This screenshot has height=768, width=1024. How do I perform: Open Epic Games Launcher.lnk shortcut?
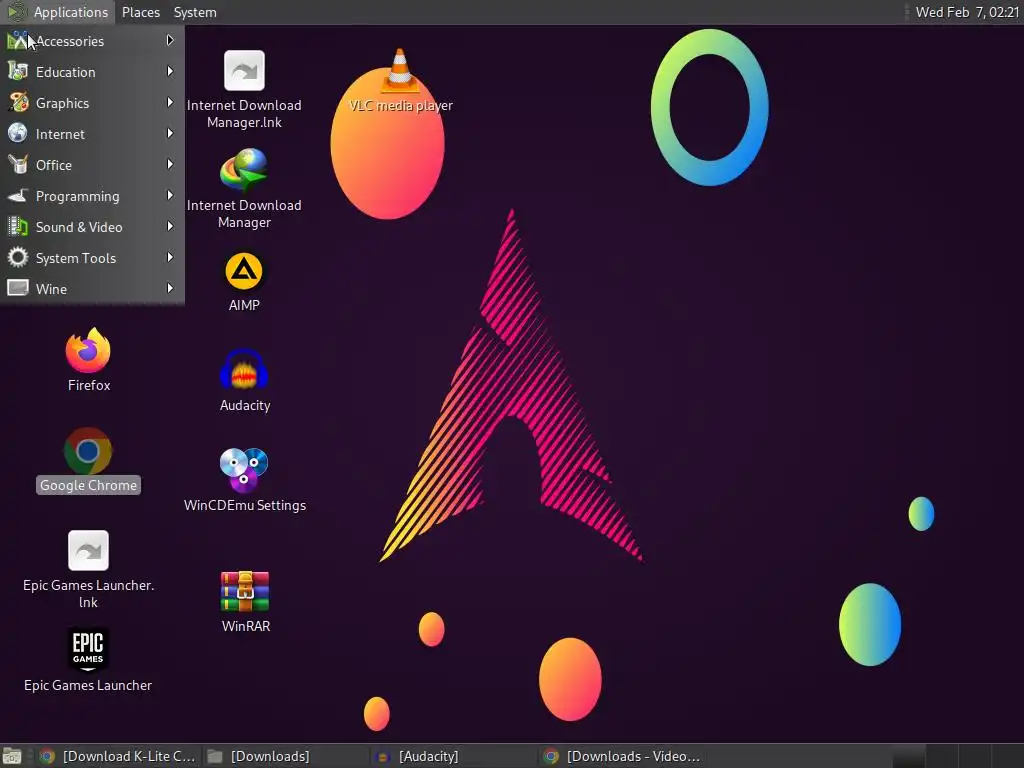(x=88, y=550)
